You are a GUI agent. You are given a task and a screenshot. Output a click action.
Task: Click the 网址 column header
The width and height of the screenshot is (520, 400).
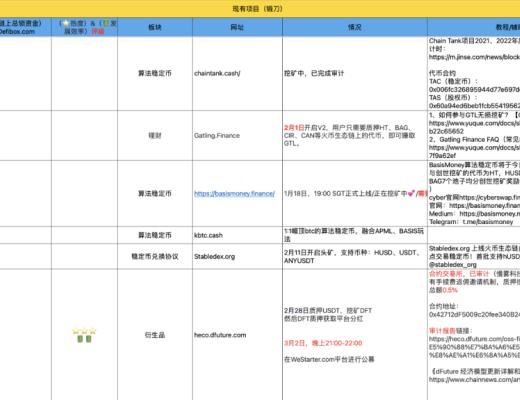[237, 27]
